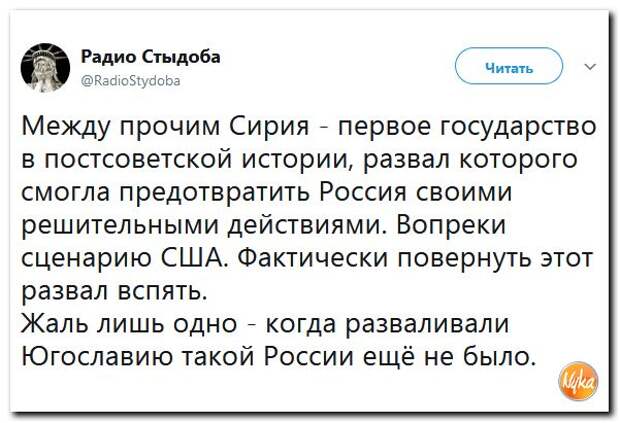Click the words Между прочим
The height and width of the screenshot is (423, 620).
click(121, 129)
